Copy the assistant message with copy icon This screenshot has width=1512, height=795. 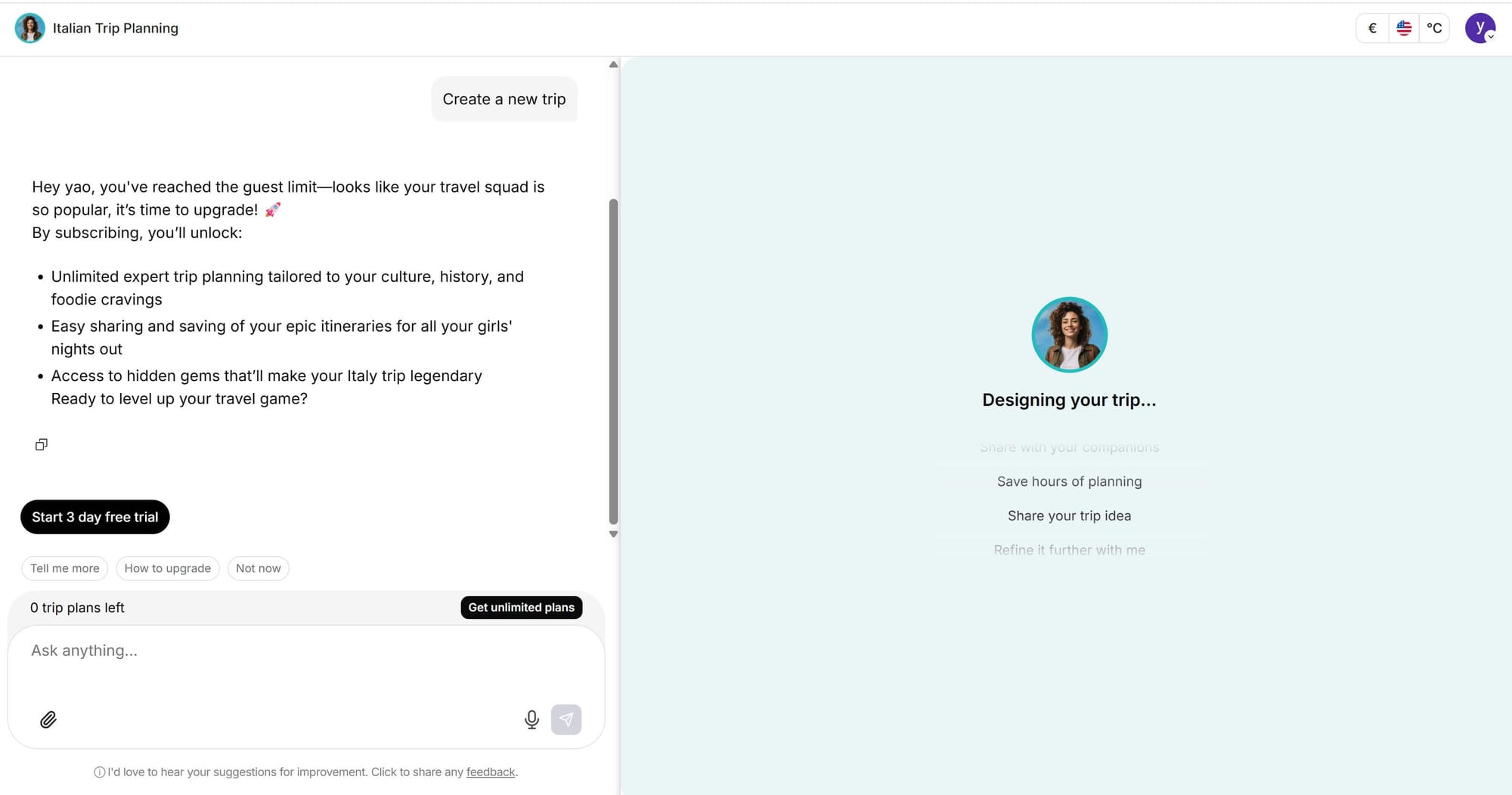tap(42, 444)
